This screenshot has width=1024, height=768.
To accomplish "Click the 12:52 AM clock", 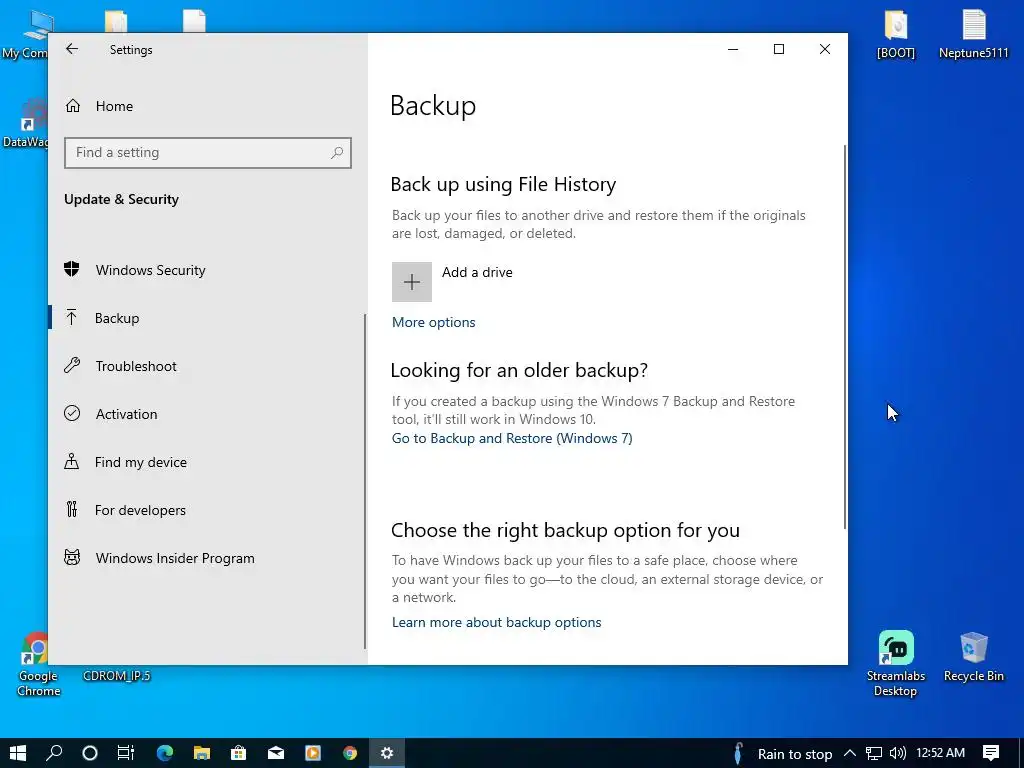I will 940,753.
